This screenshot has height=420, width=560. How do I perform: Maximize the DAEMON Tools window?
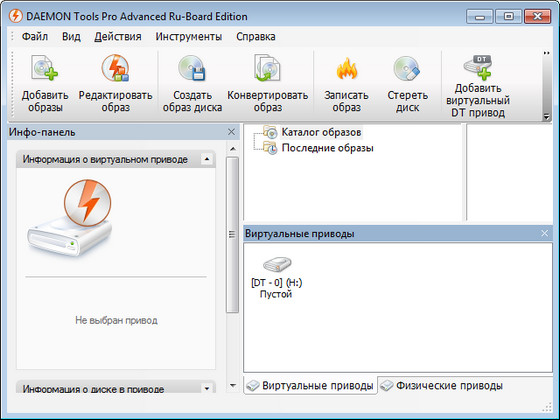click(509, 16)
